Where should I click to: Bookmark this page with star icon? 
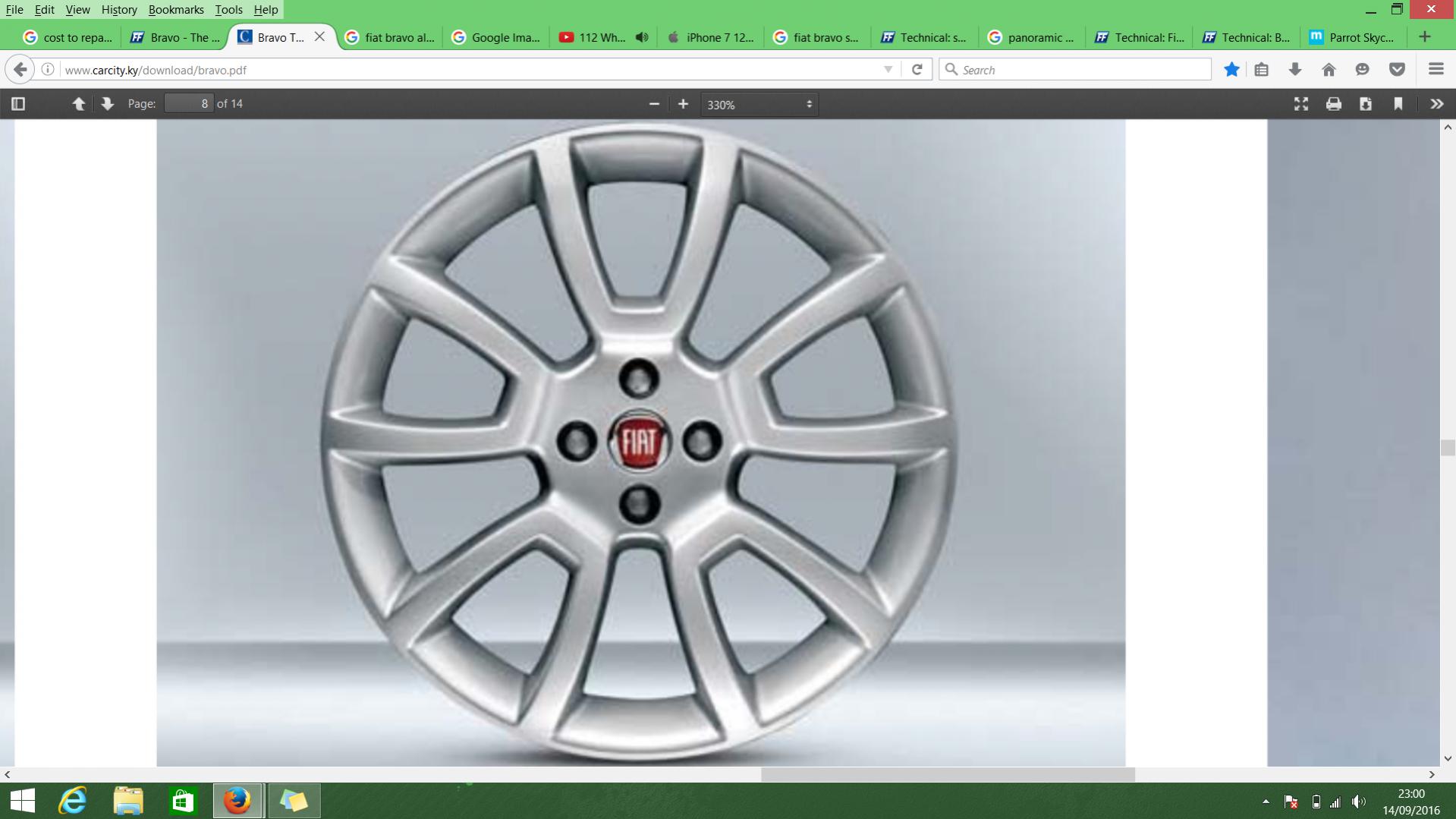[x=1231, y=70]
